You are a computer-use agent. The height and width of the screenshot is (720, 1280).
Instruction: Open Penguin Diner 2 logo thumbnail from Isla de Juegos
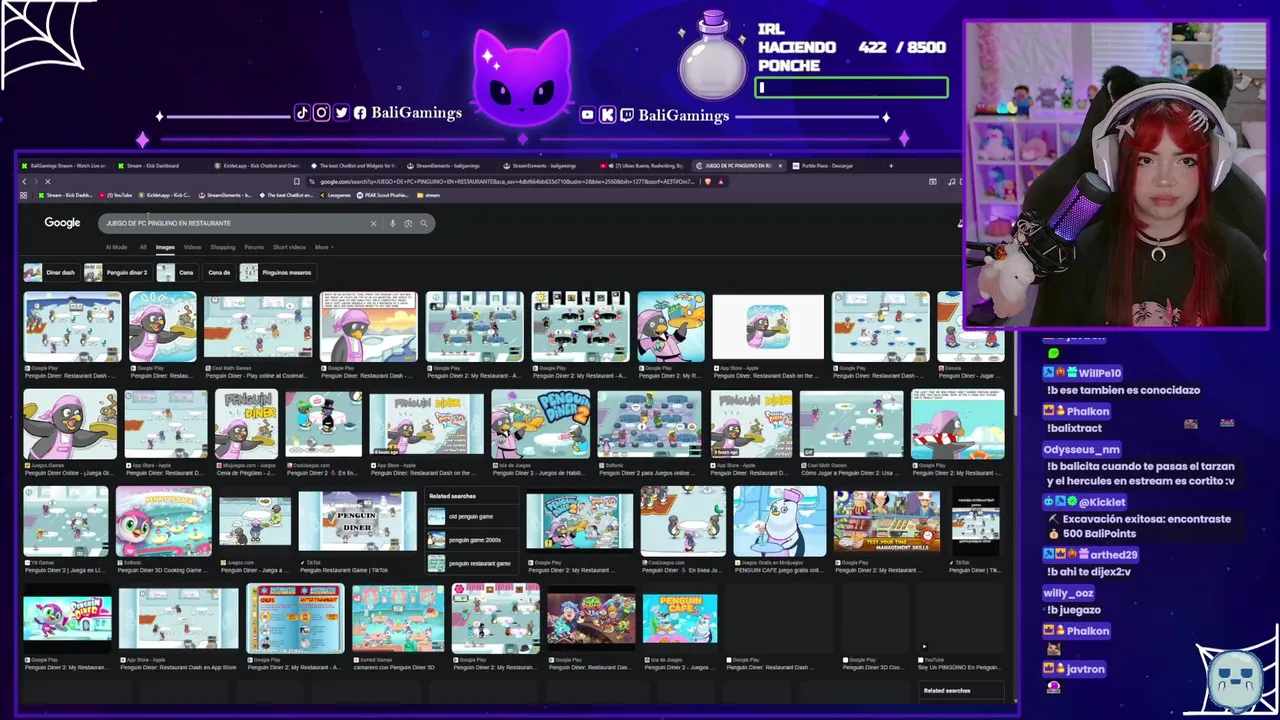tap(540, 424)
